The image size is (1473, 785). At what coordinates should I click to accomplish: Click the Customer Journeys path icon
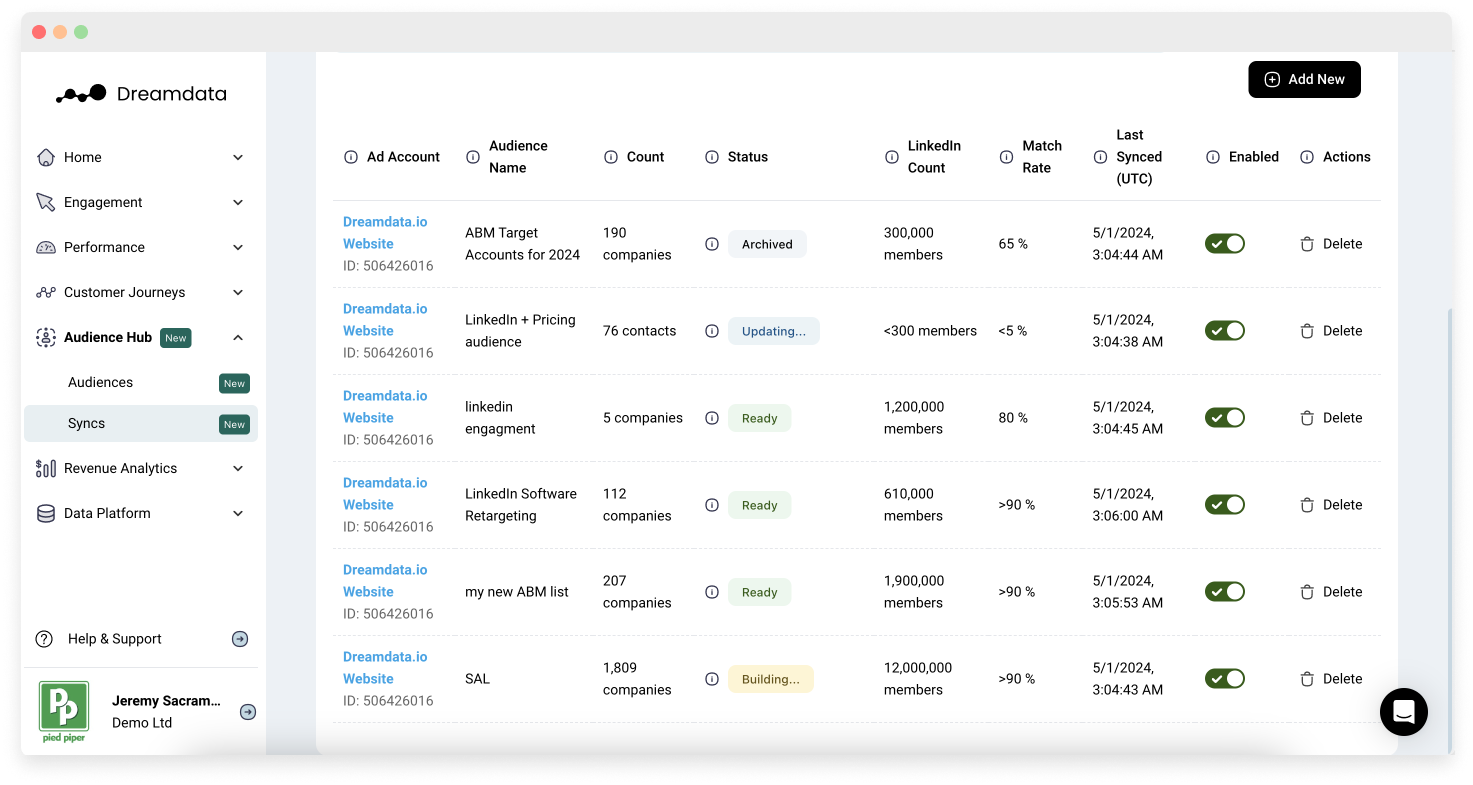(45, 292)
